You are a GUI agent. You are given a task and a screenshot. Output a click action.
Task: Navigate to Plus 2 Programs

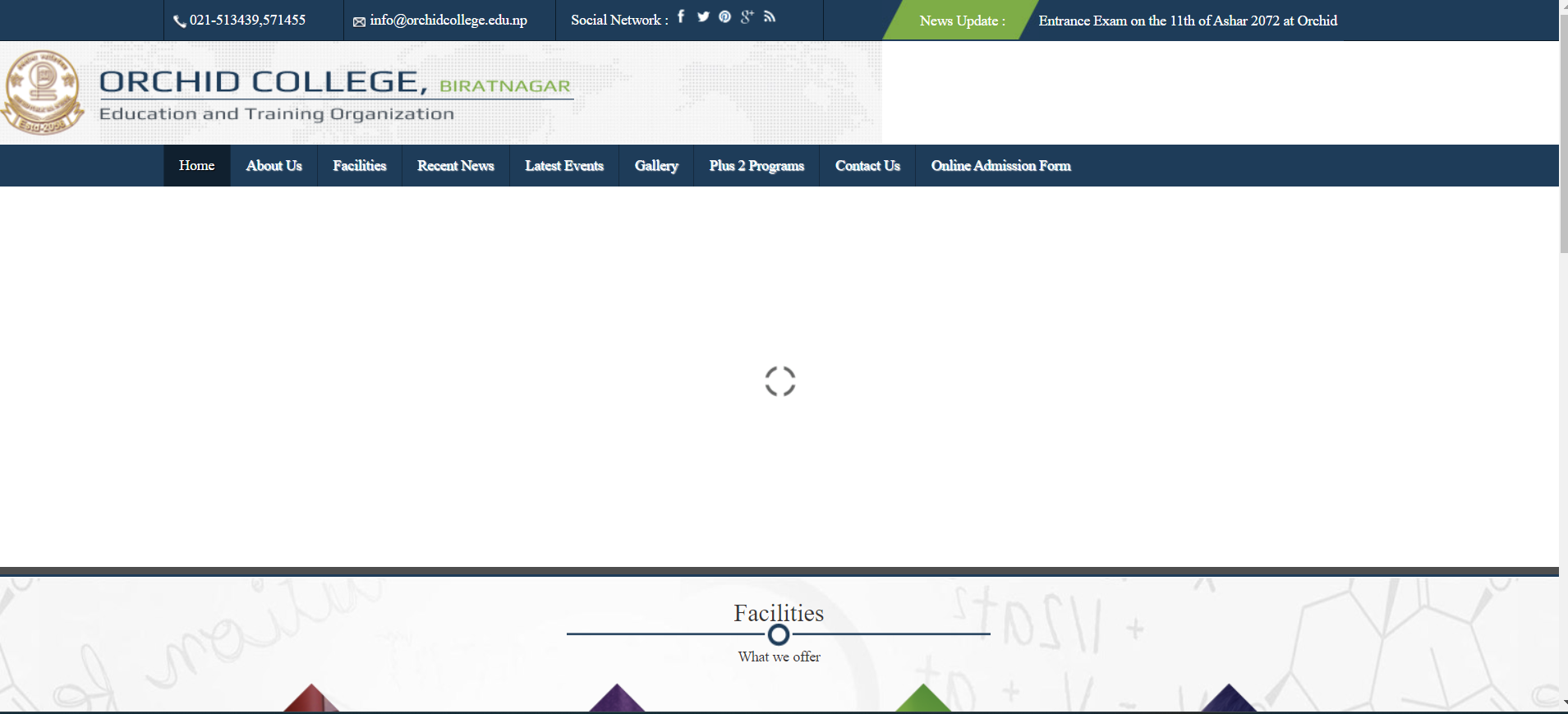point(756,166)
